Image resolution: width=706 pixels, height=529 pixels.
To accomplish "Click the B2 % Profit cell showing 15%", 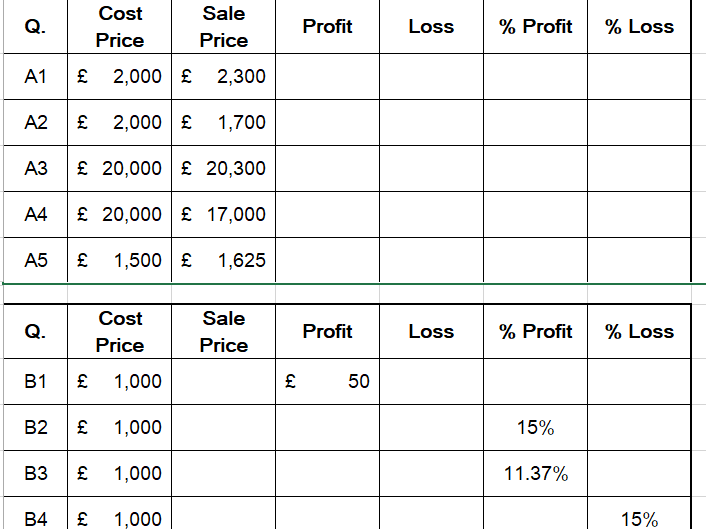I will coord(535,428).
